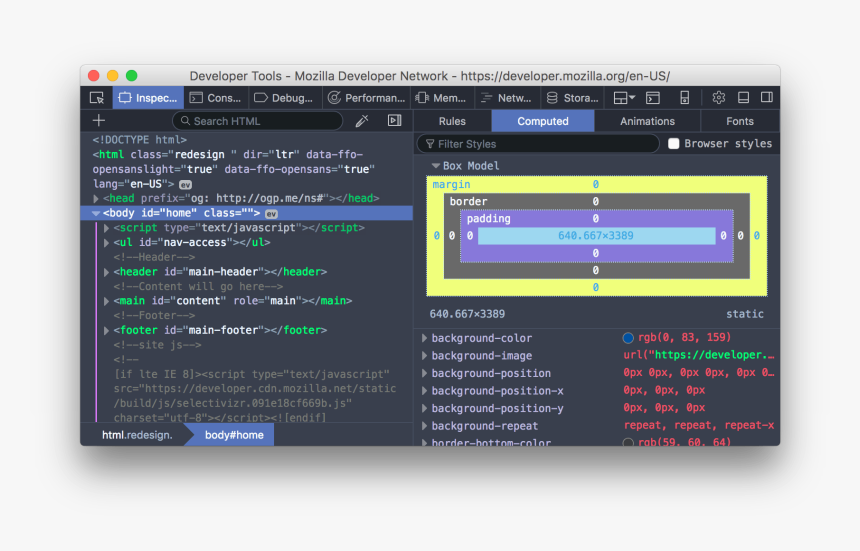Click the border-bottom-color swatch

coord(628,442)
